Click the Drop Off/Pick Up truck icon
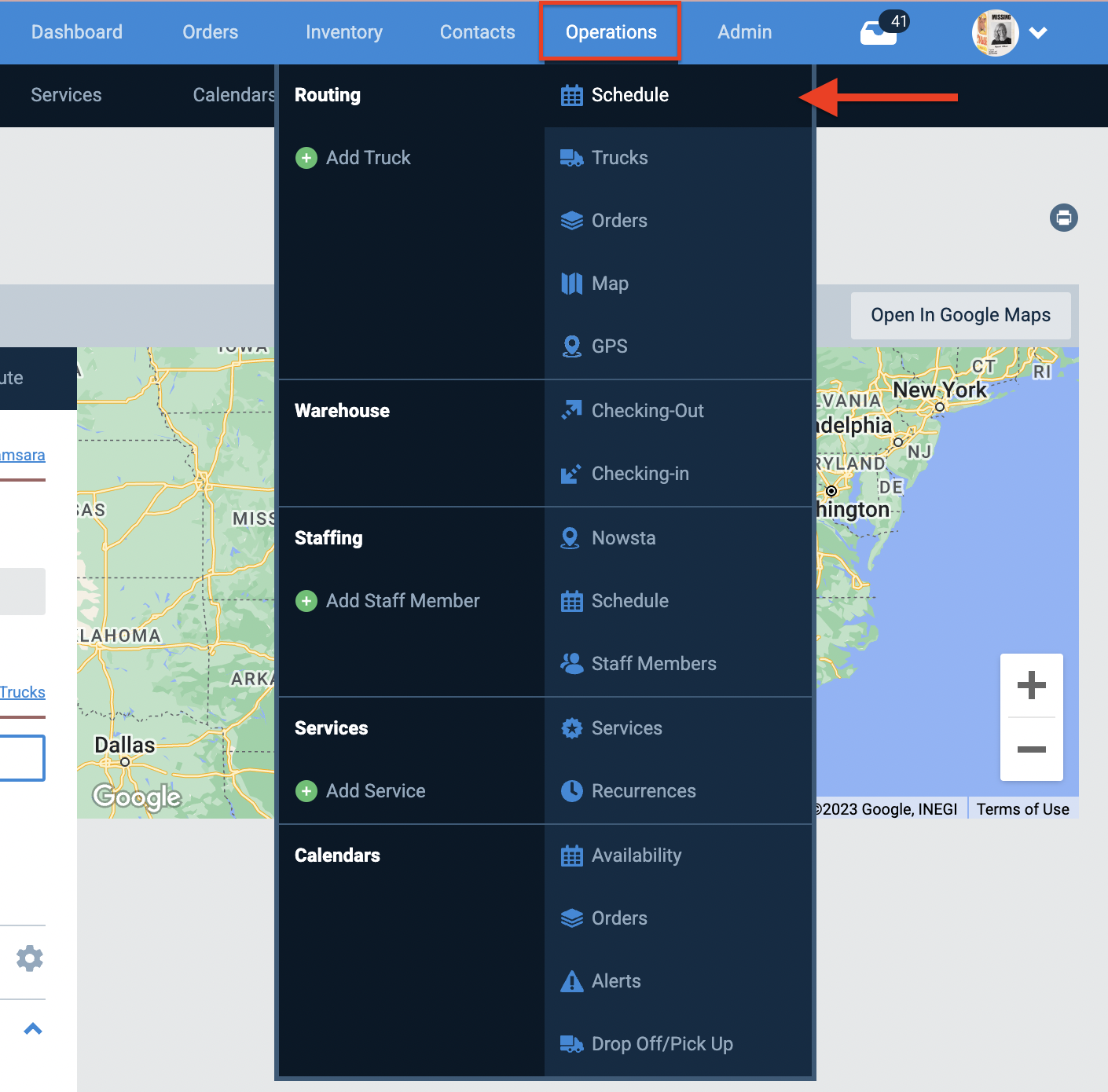 tap(572, 1044)
